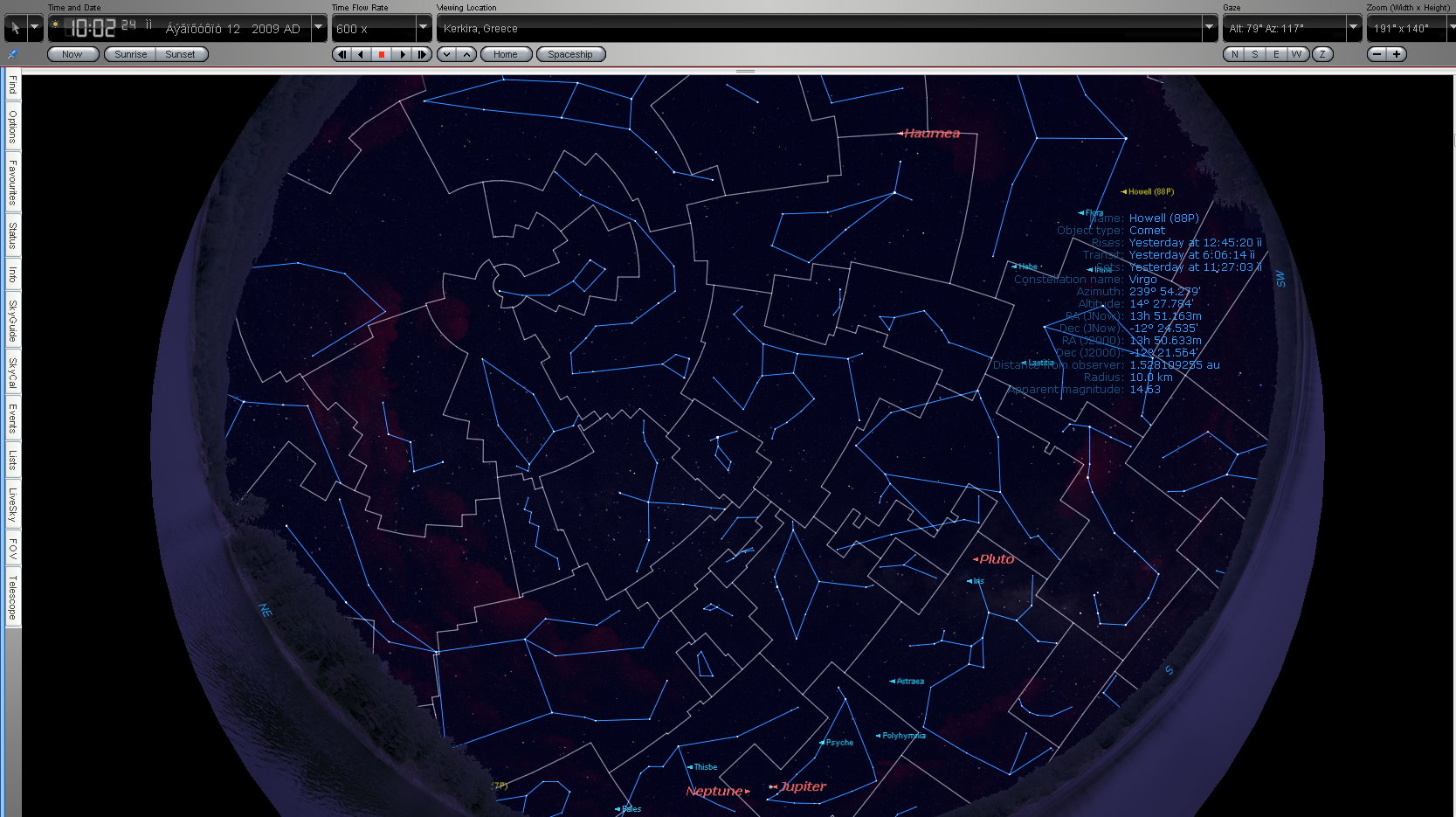Run time forward with play arrow

click(402, 54)
